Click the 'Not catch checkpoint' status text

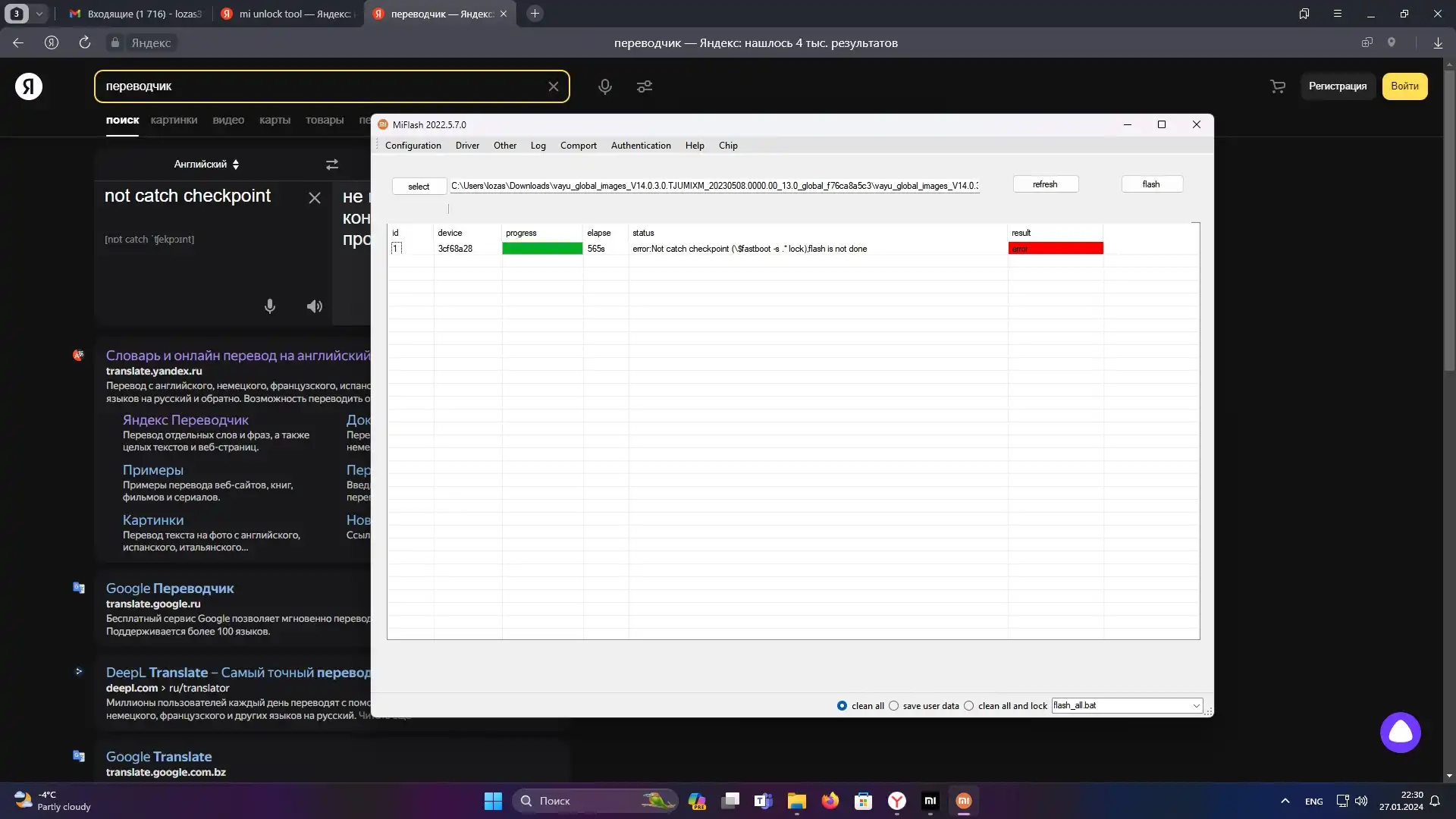pos(749,249)
